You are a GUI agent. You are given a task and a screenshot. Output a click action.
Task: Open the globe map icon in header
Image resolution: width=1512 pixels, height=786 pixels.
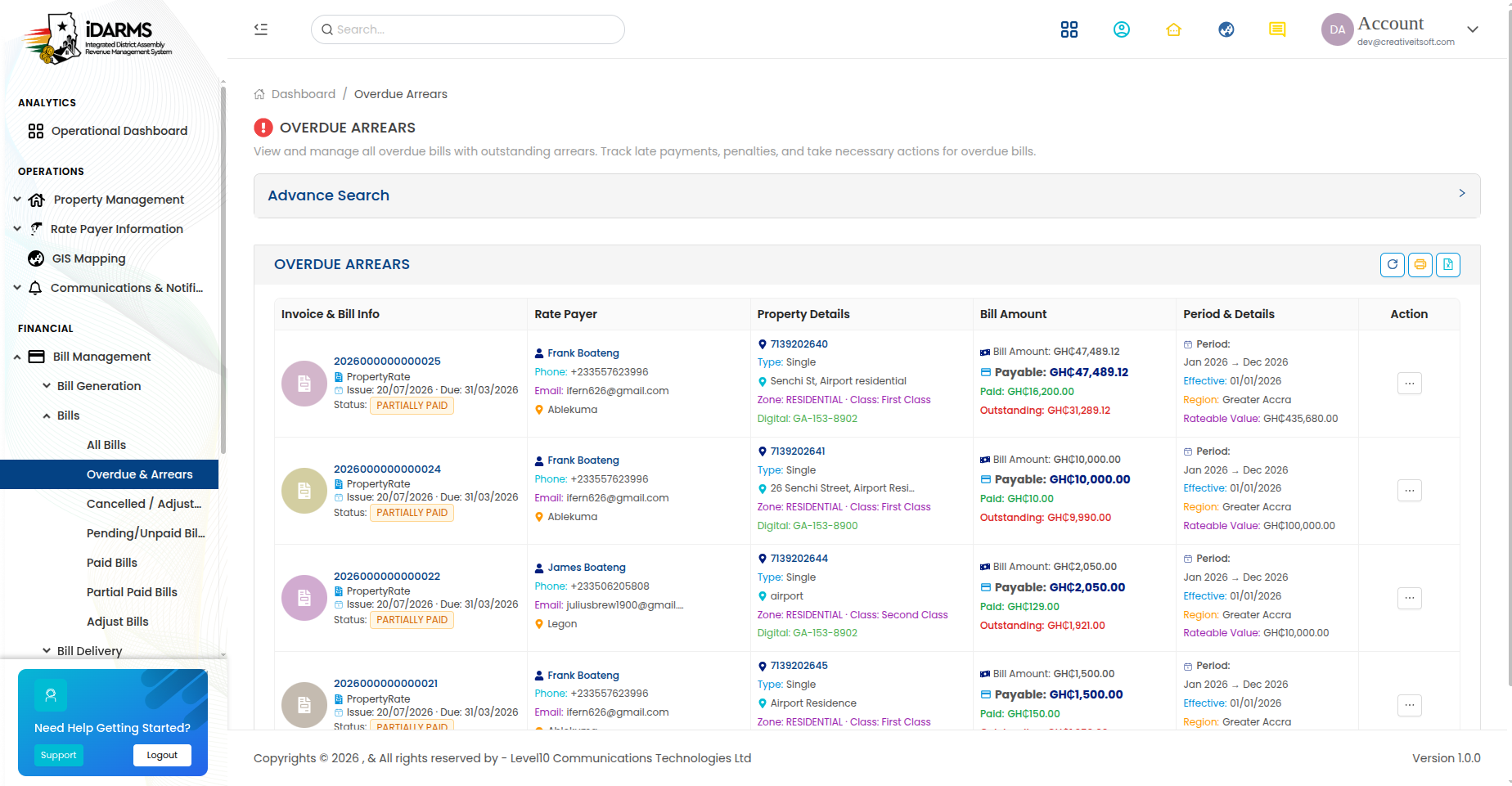tap(1226, 29)
